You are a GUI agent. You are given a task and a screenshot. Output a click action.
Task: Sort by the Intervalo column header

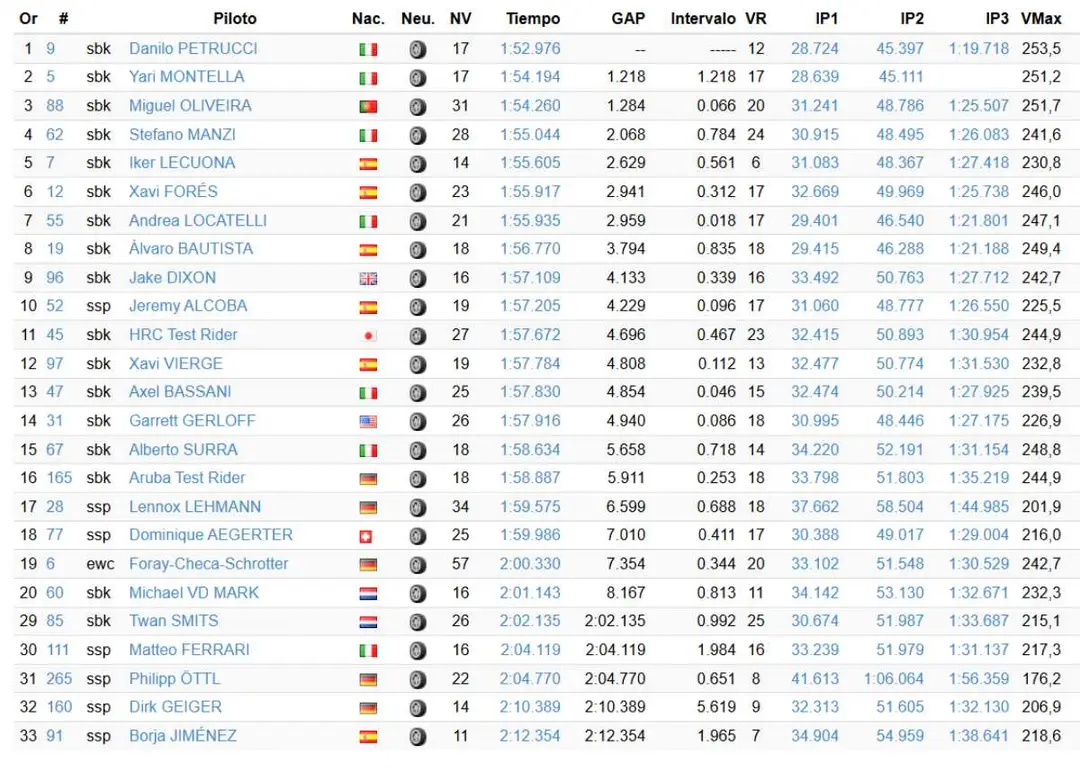pos(703,19)
